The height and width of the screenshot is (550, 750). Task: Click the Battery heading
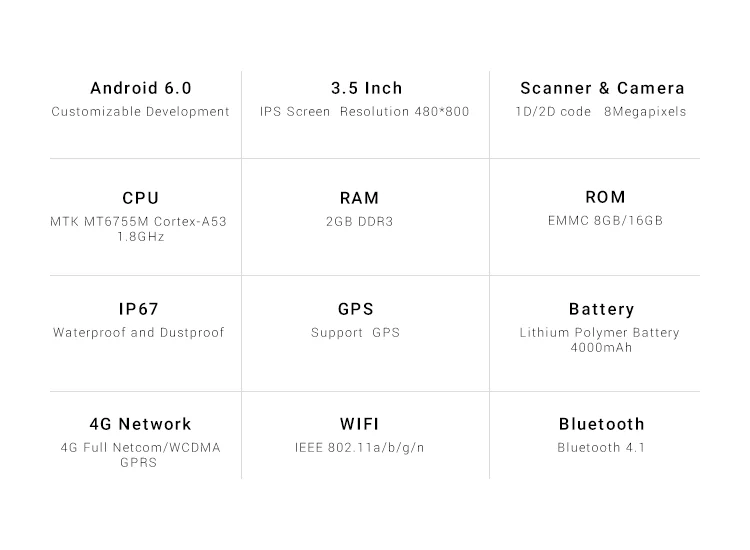(x=601, y=309)
